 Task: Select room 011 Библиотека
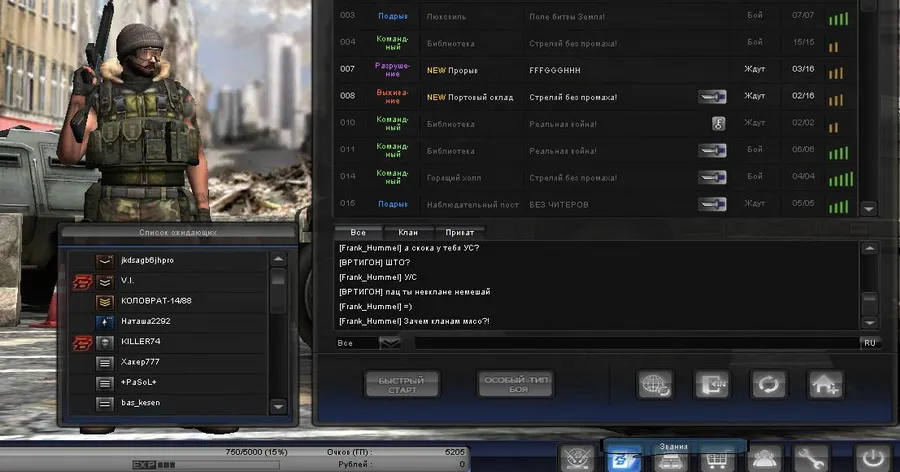coord(595,150)
